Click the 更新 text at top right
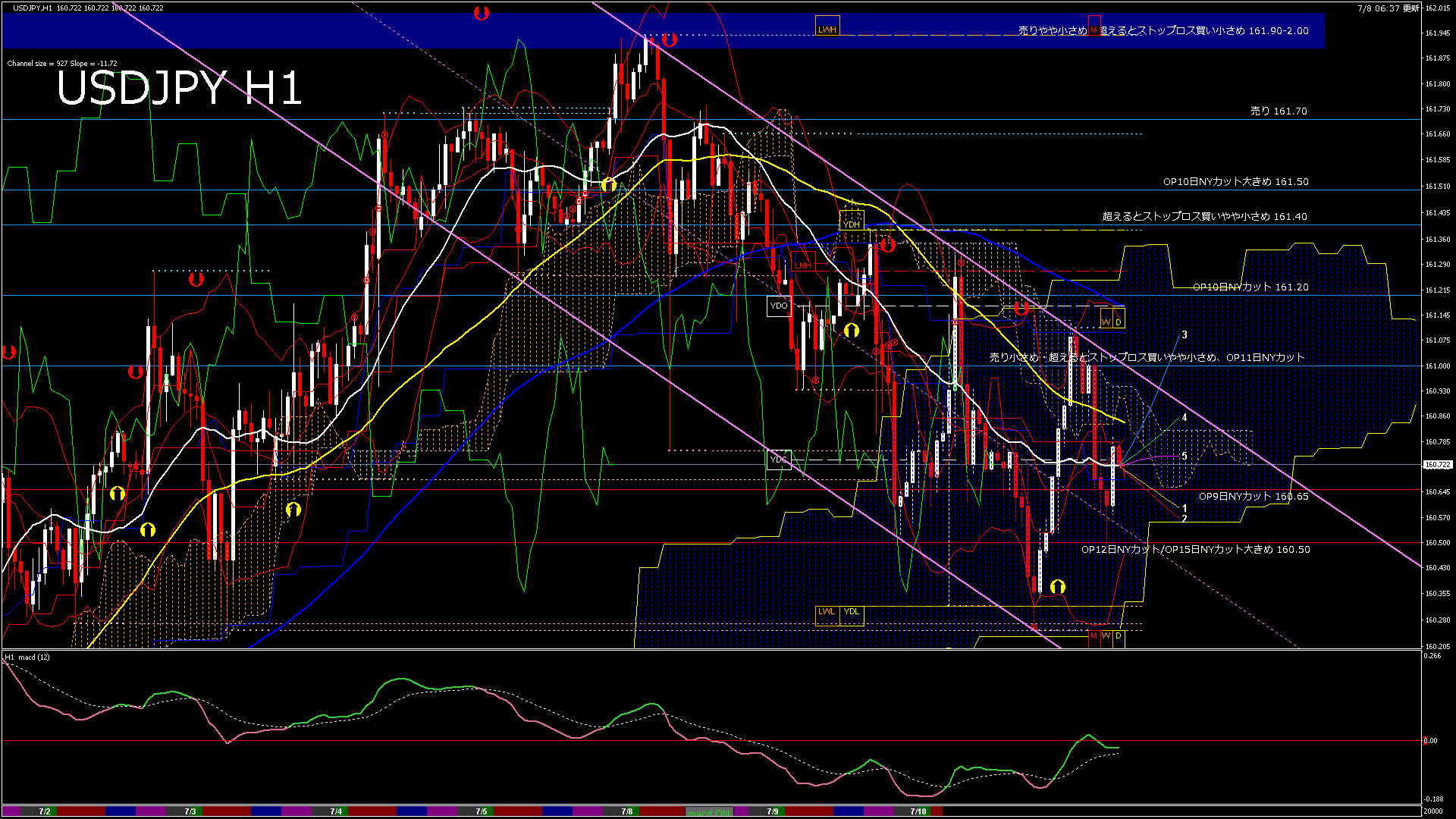 (x=1410, y=8)
